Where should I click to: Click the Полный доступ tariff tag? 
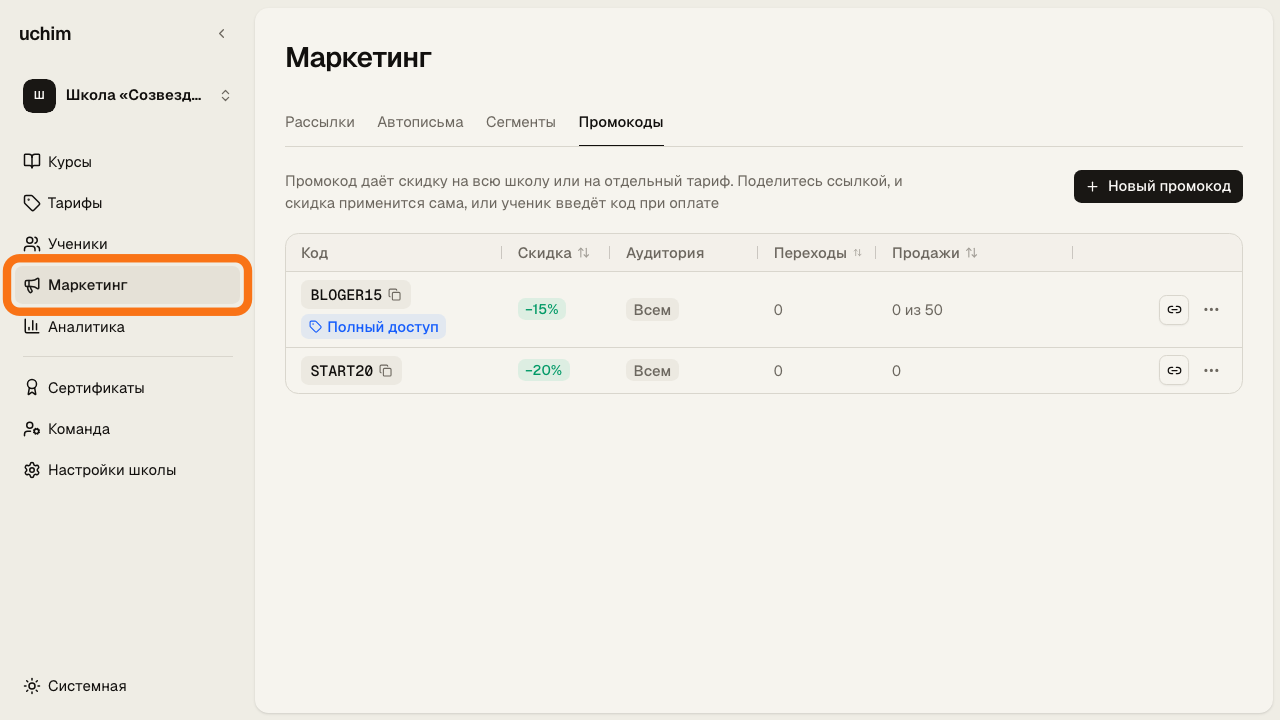point(373,327)
